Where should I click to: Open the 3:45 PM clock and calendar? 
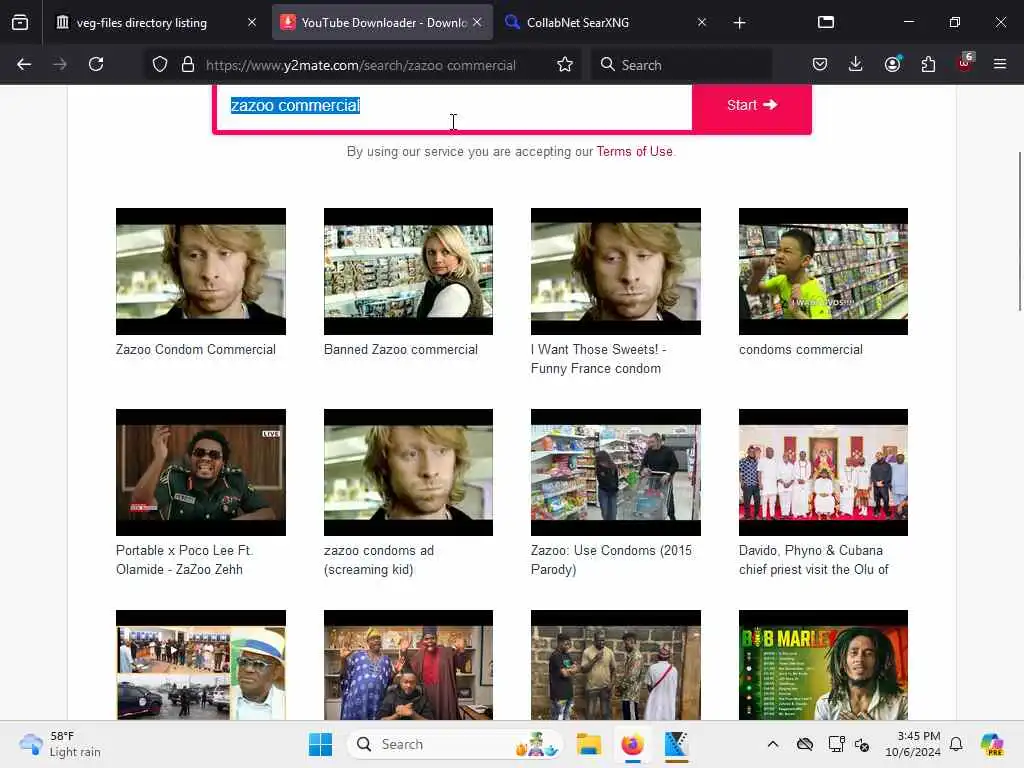pyautogui.click(x=913, y=744)
